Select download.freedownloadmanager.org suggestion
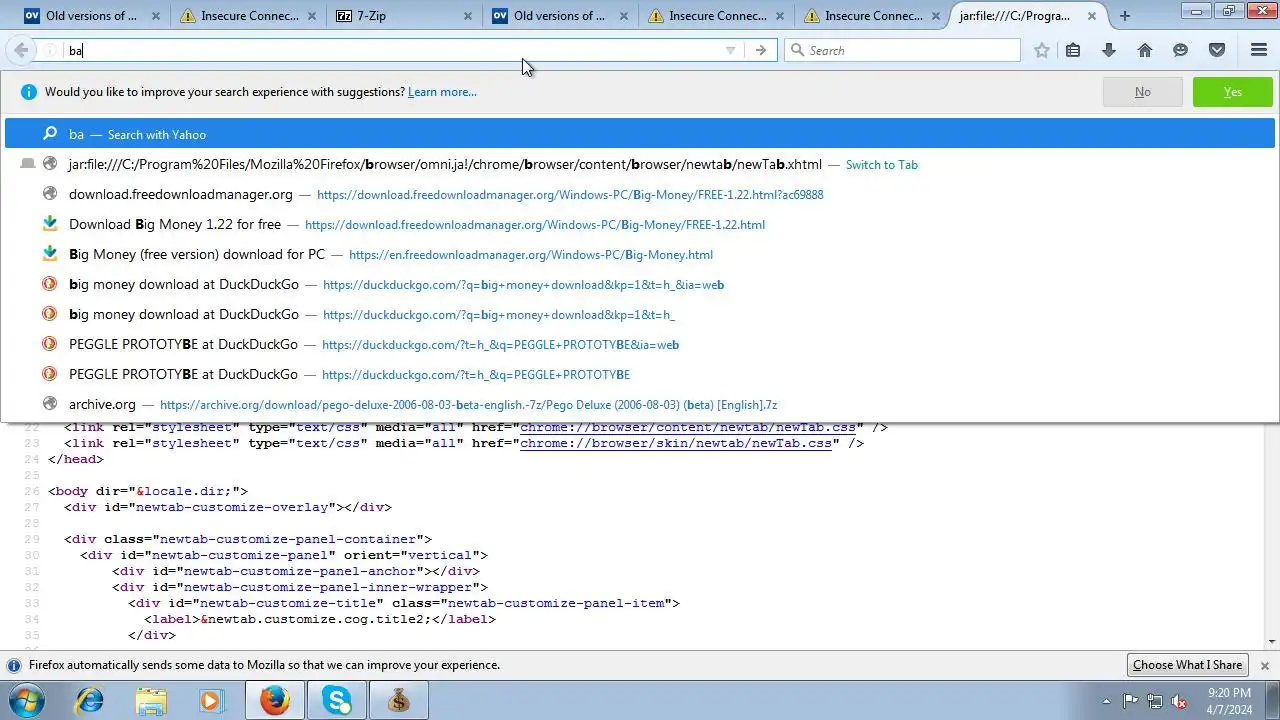Viewport: 1280px width, 720px height. coord(640,194)
